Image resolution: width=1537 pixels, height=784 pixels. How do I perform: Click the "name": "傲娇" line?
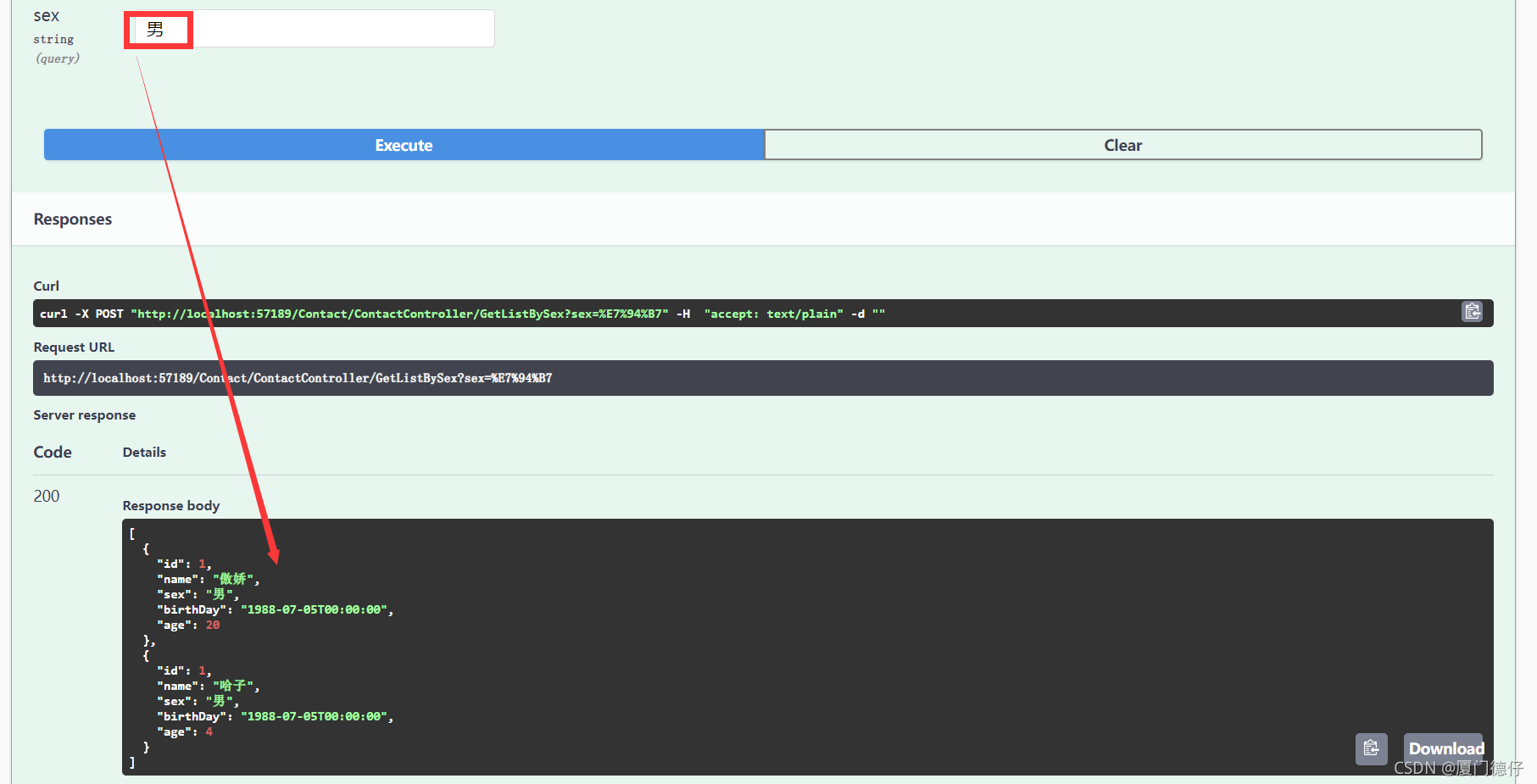point(208,579)
